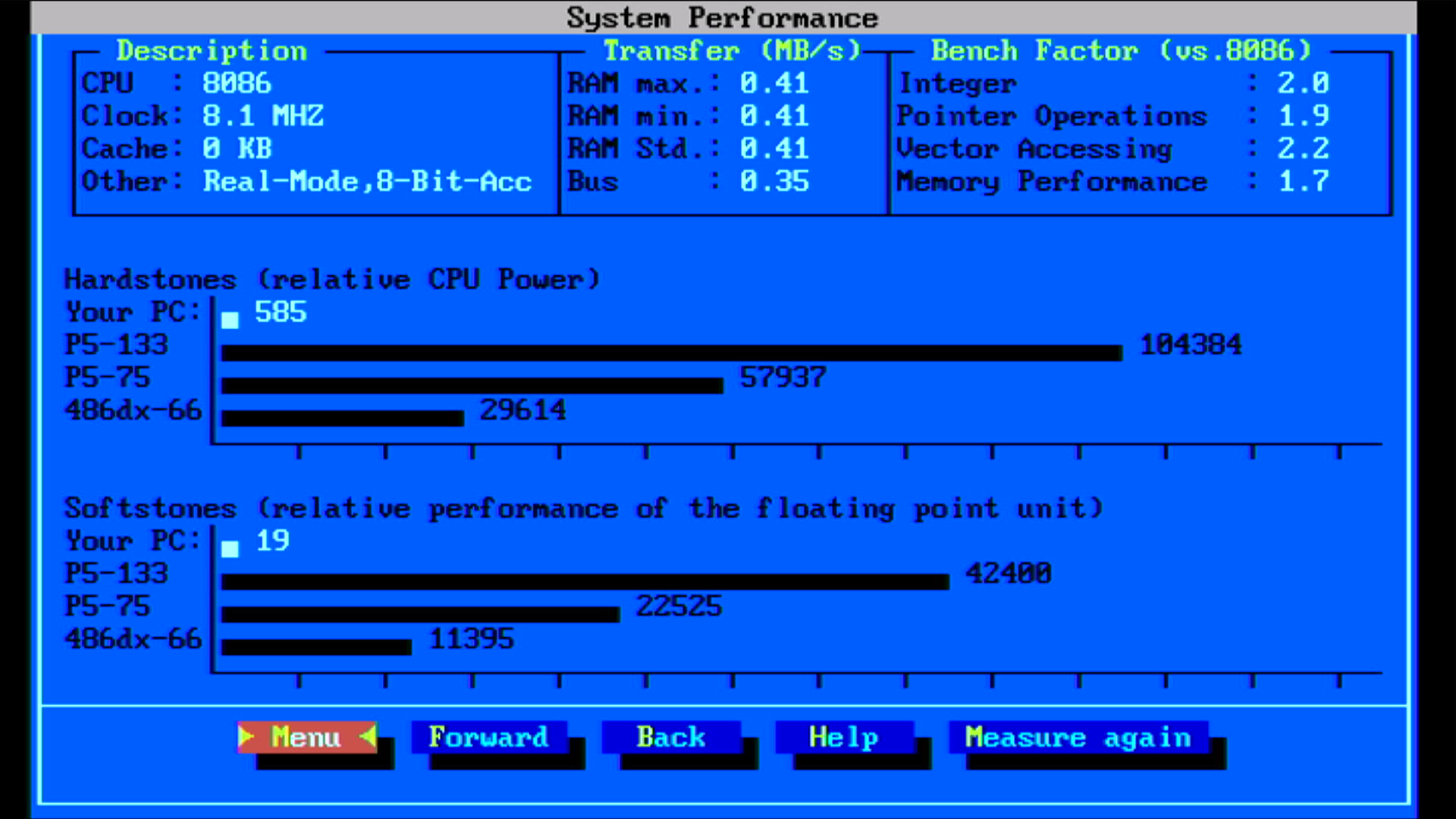Click the Hardstones score 585
The image size is (1456, 819).
pyautogui.click(x=281, y=312)
